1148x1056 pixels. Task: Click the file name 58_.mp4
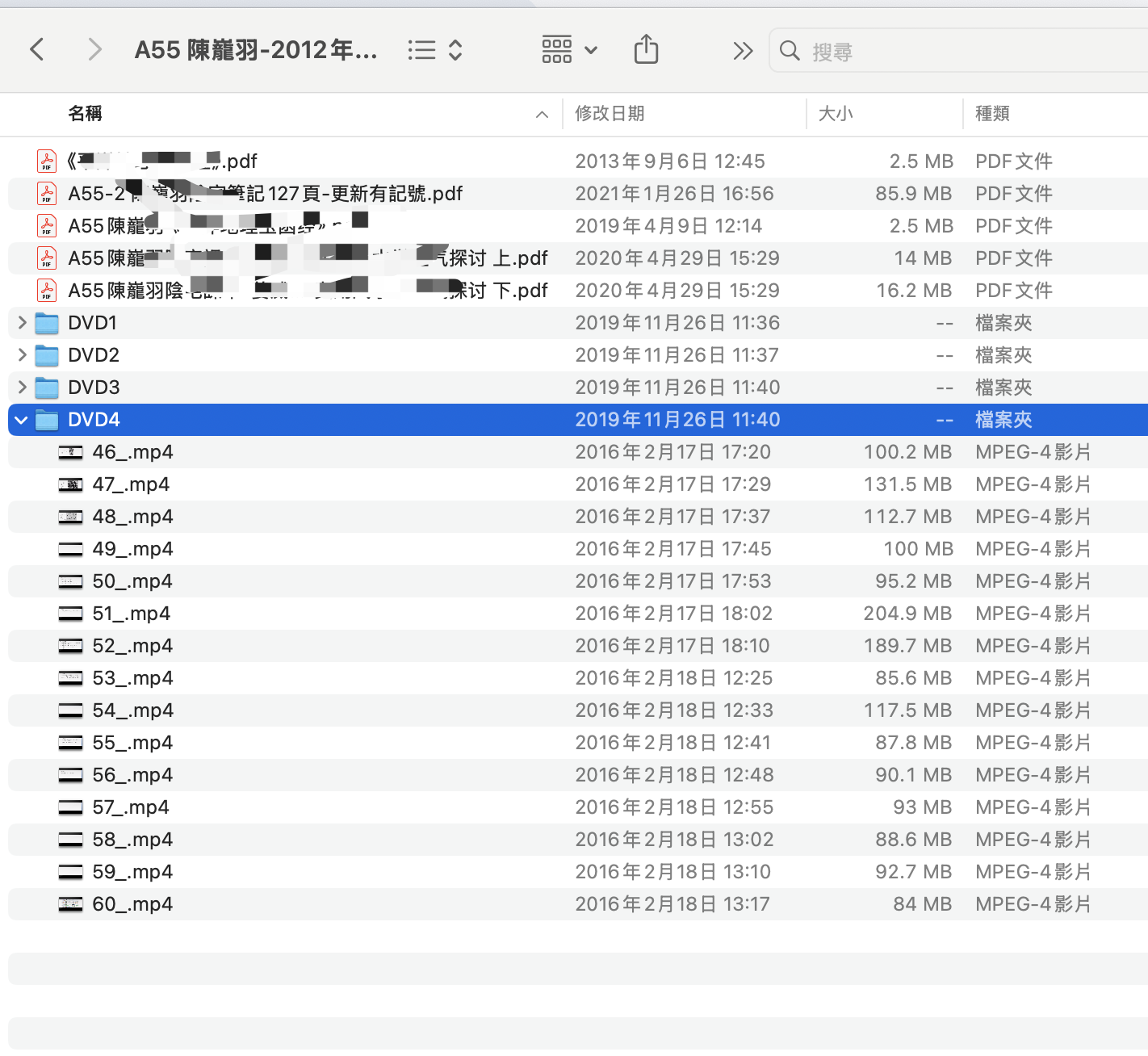click(x=132, y=840)
